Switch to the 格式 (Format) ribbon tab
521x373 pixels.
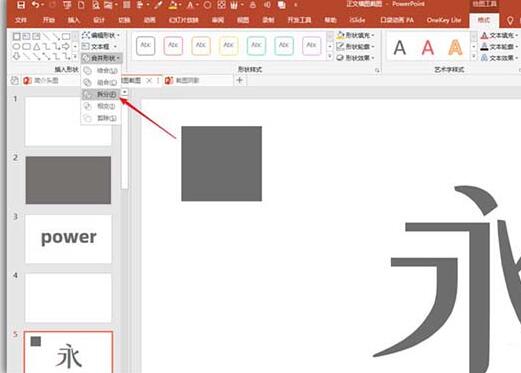[x=484, y=21]
